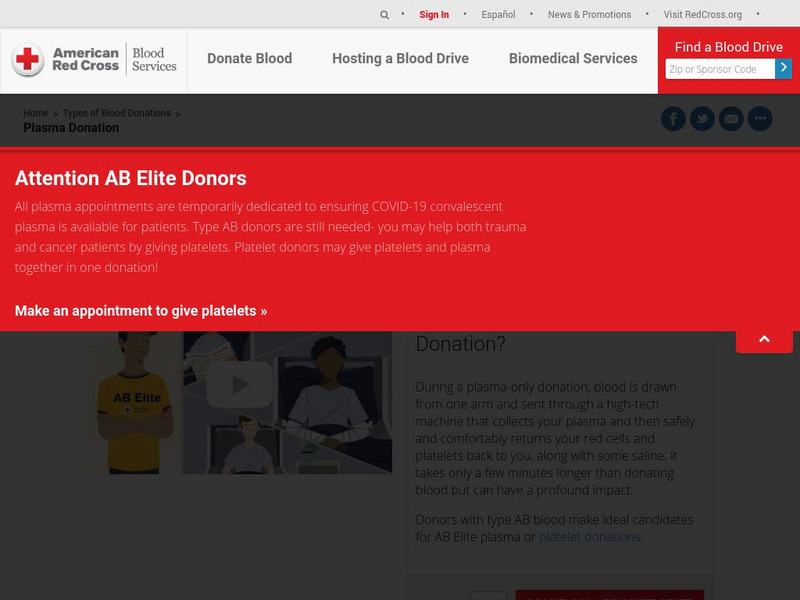Screen dimensions: 800x600
Task: Open the platelet donations link
Action: pyautogui.click(x=589, y=537)
